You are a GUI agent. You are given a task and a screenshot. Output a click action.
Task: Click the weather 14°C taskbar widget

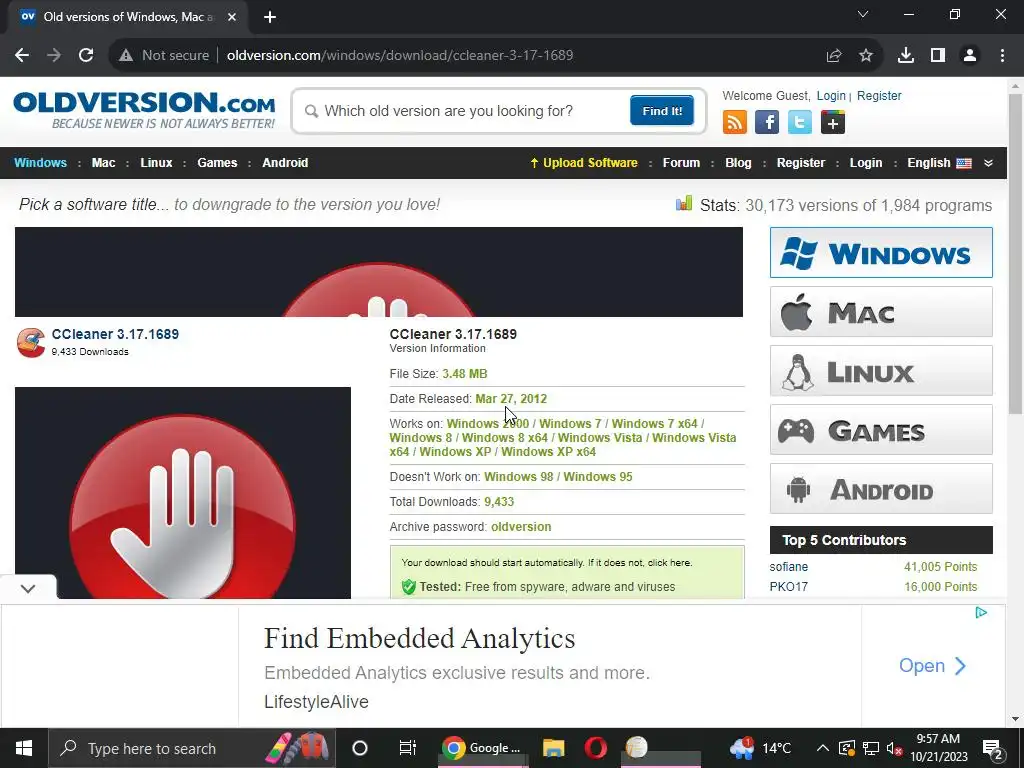[x=760, y=748]
